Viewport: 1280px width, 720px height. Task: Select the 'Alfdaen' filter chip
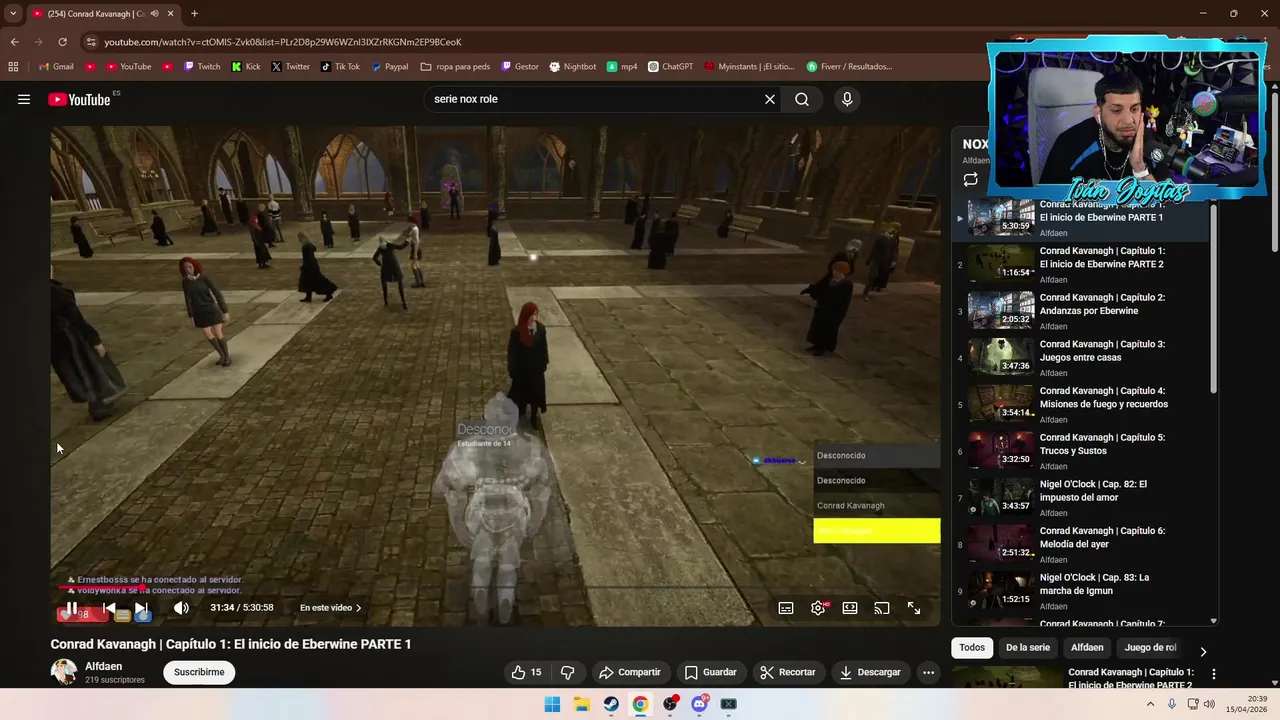[x=1087, y=648]
